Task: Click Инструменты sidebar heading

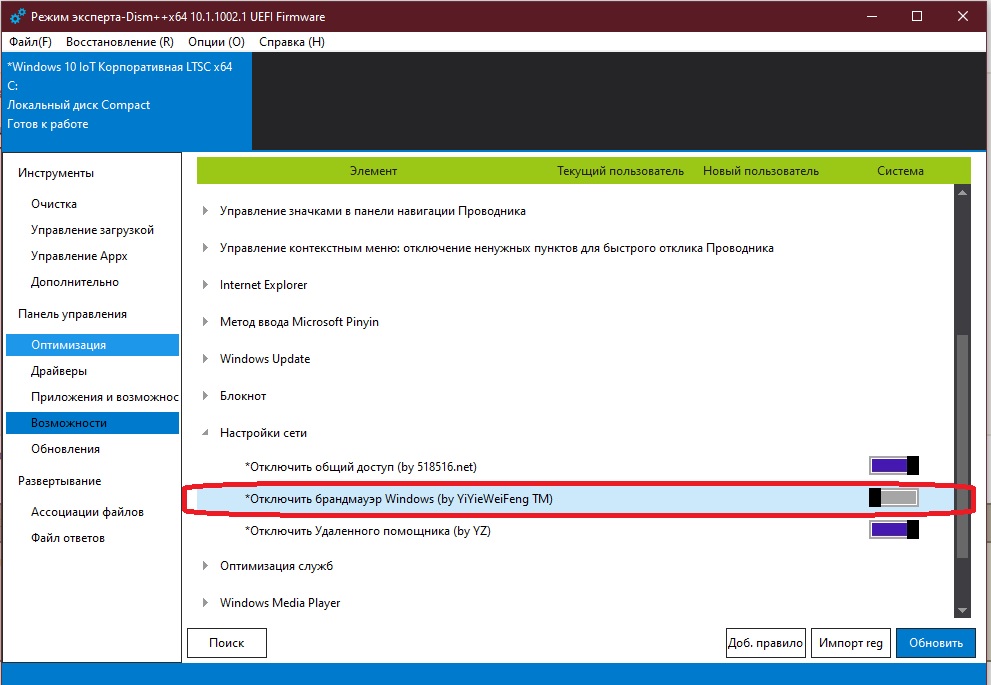Action: 56,173
